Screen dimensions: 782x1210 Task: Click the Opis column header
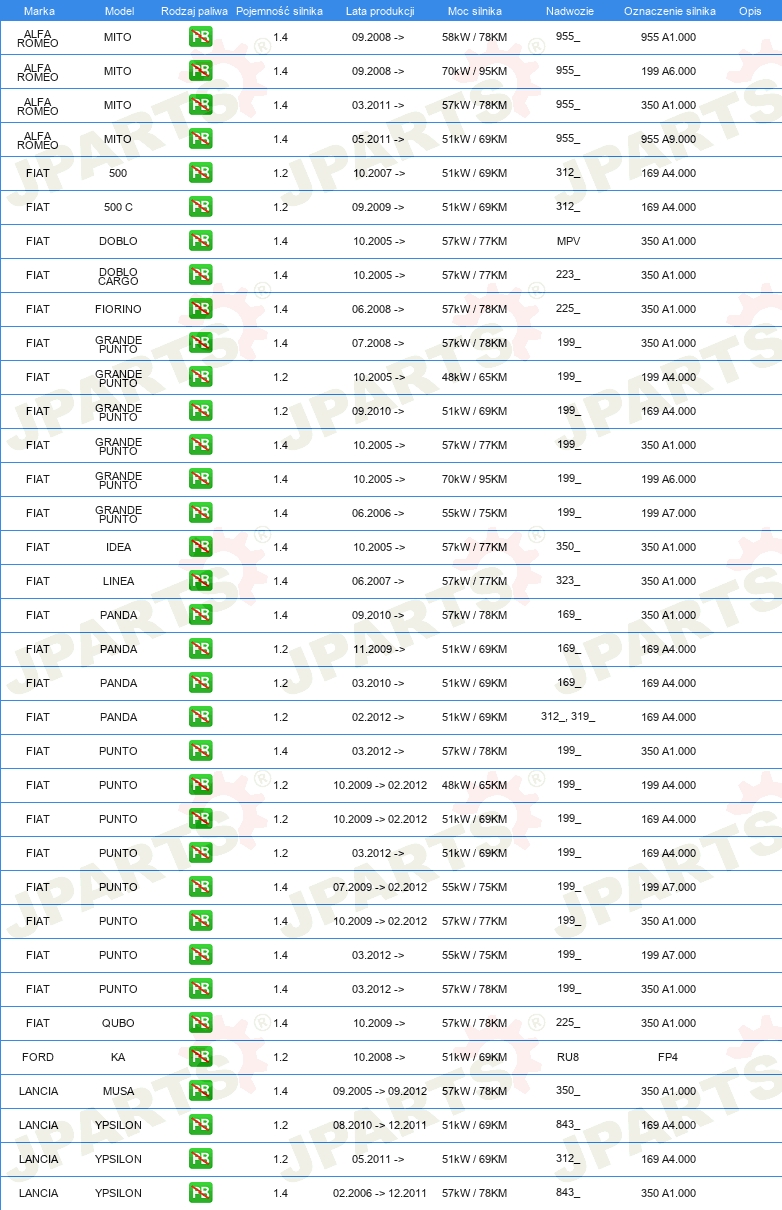tap(750, 11)
